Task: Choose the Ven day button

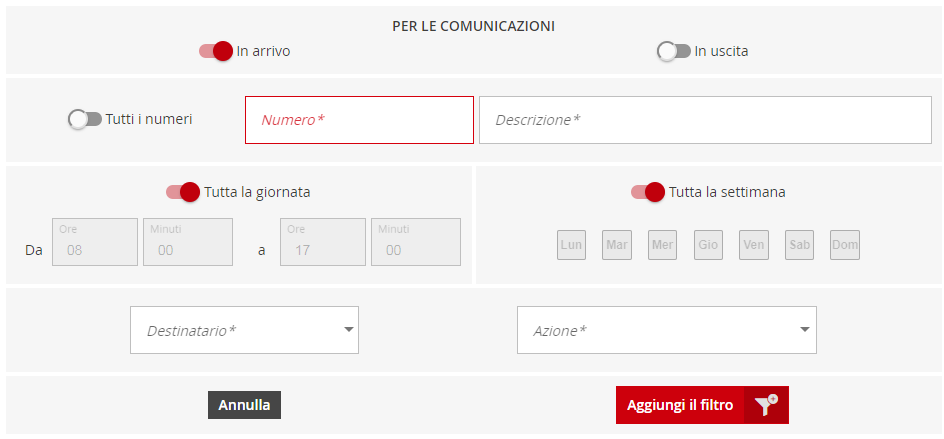Action: [754, 245]
